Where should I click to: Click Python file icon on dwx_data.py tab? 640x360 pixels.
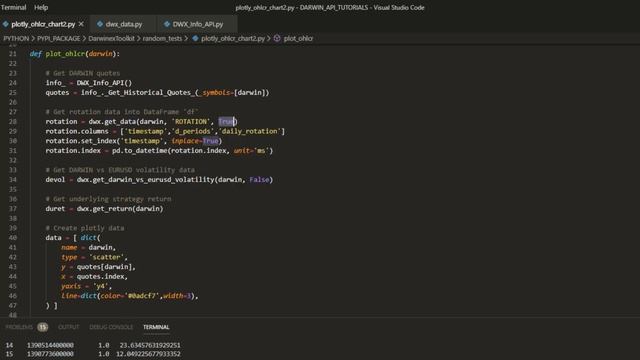tap(100, 24)
